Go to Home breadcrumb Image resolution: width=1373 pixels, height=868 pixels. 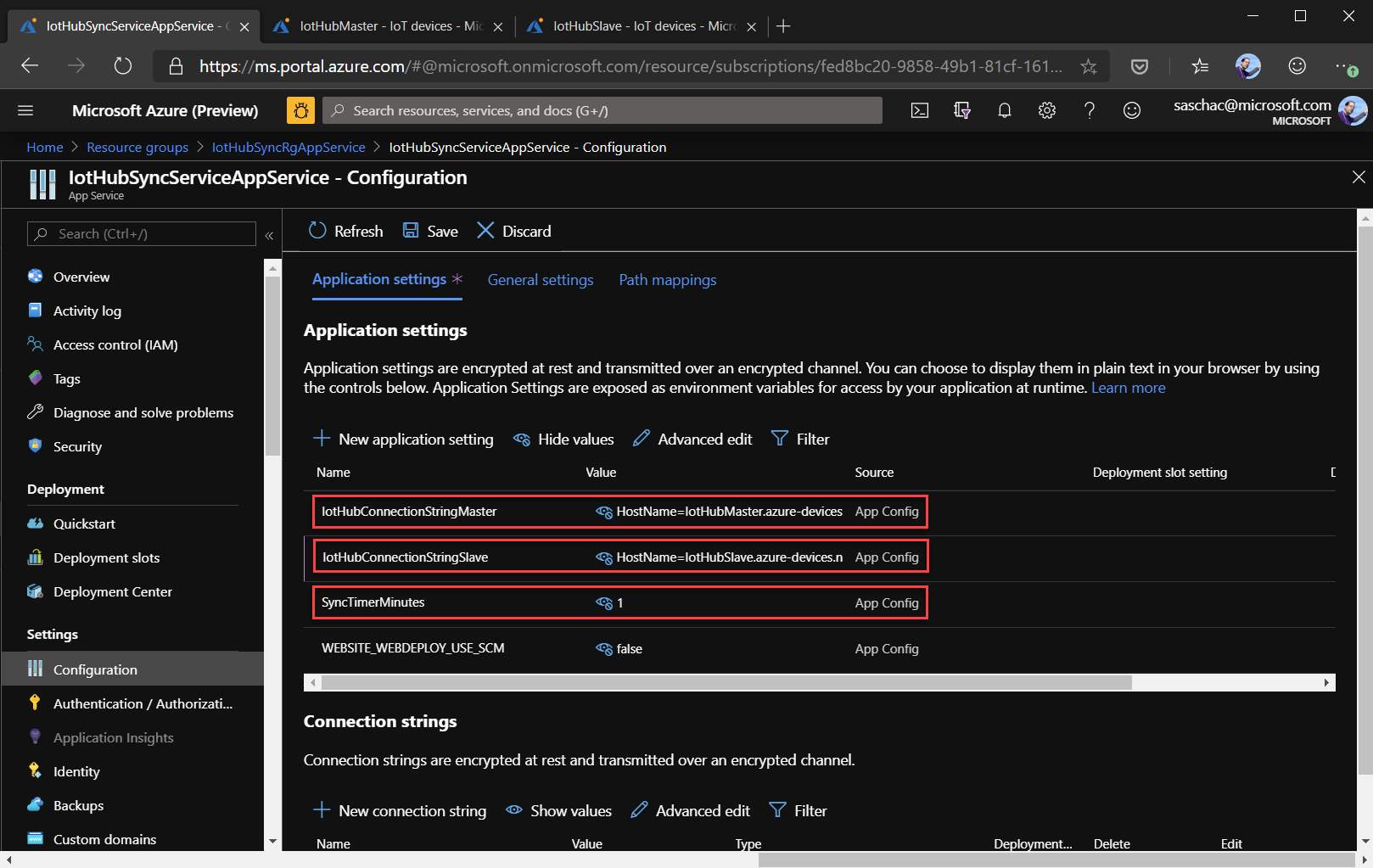coord(45,147)
